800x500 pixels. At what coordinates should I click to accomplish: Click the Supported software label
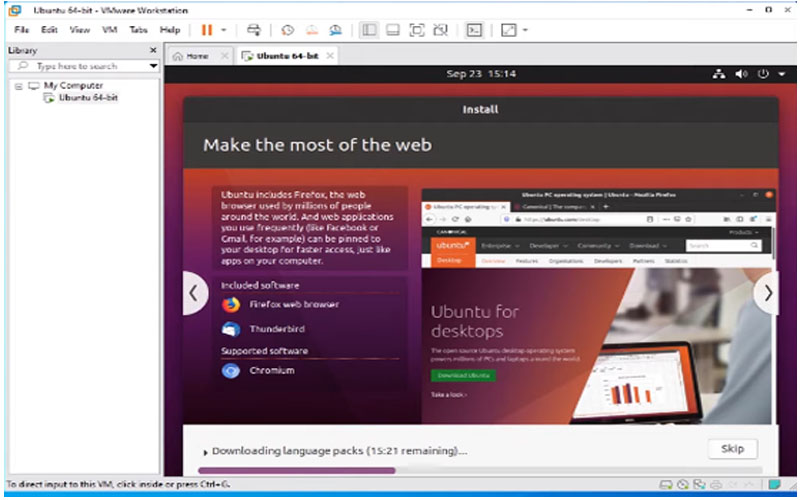coord(264,351)
